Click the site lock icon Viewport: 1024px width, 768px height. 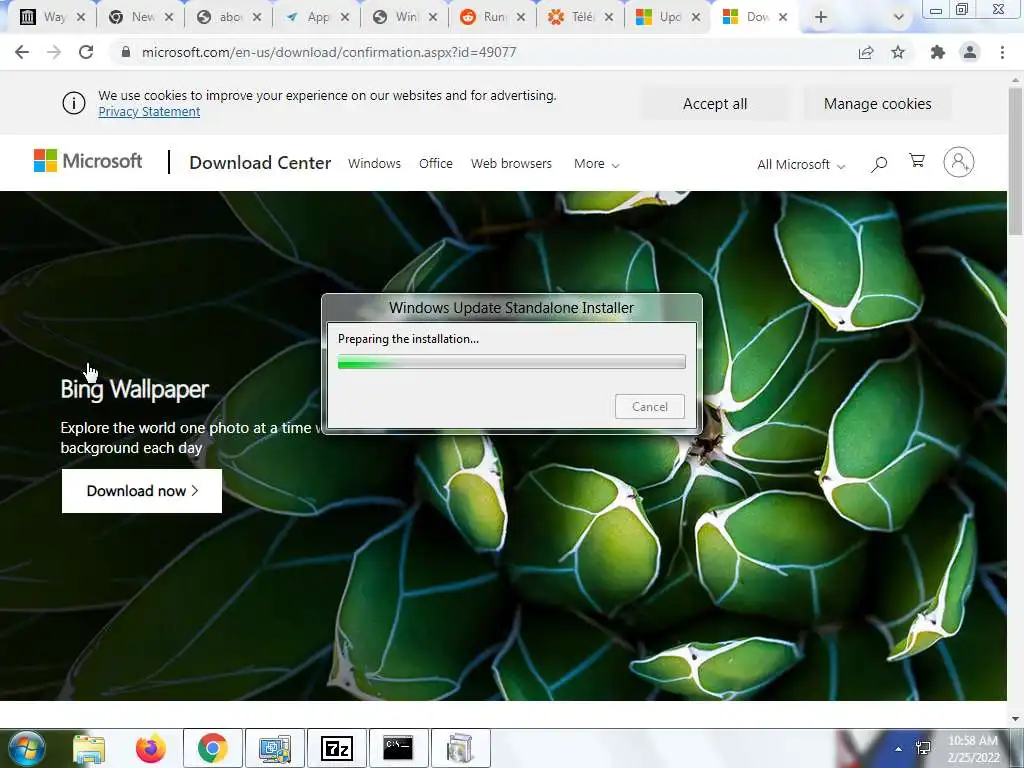click(x=126, y=52)
